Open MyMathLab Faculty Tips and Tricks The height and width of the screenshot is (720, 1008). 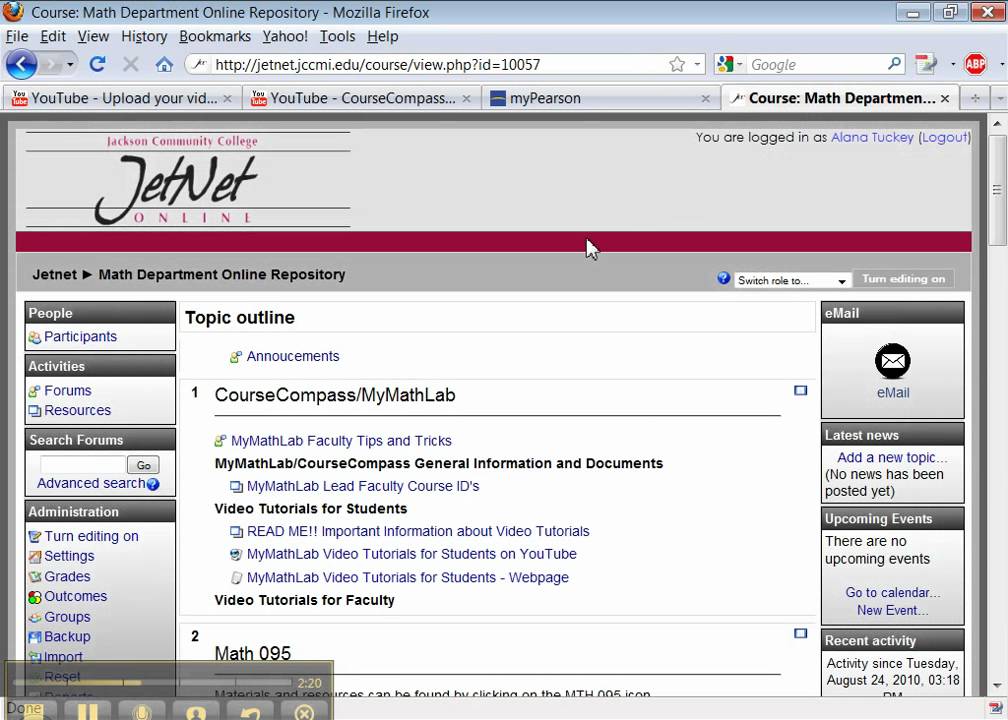click(341, 441)
